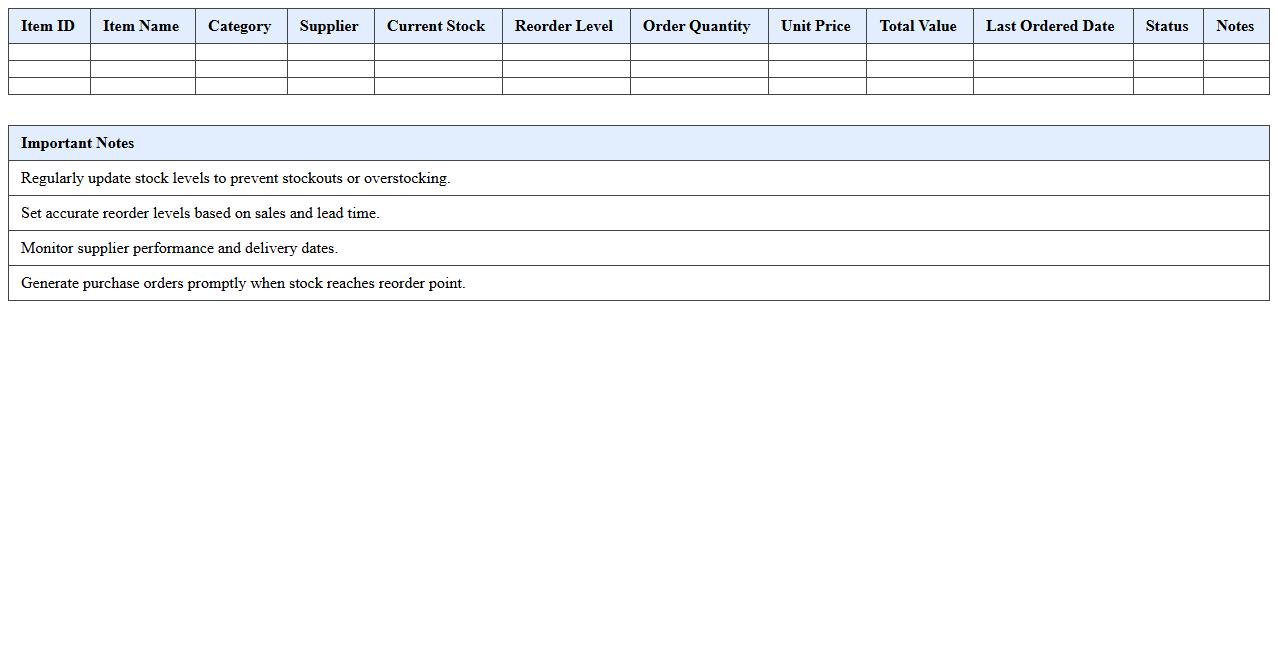The image size is (1278, 650).
Task: Click the note about supplier performance monitoring
Action: click(x=176, y=248)
